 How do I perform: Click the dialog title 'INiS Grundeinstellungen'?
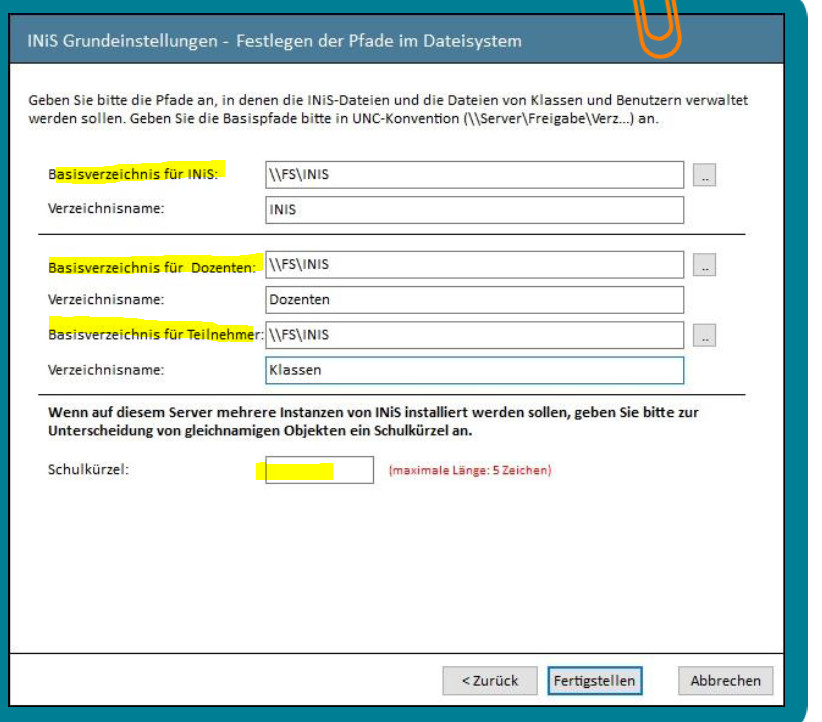[x=122, y=41]
